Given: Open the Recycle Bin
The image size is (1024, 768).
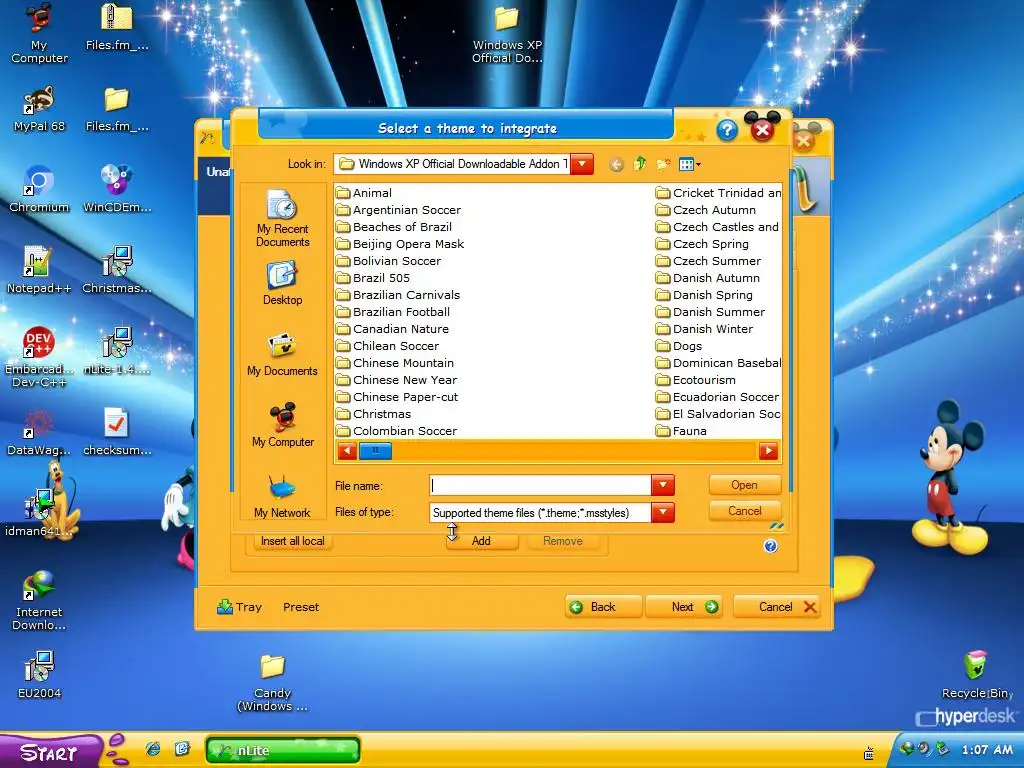Looking at the screenshot, I should click(x=976, y=675).
